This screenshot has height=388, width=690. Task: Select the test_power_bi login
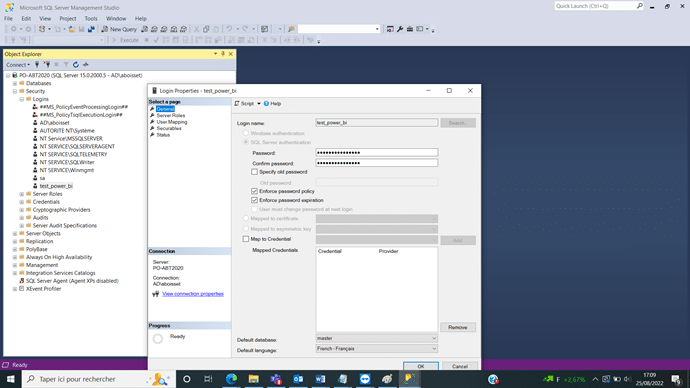point(56,186)
